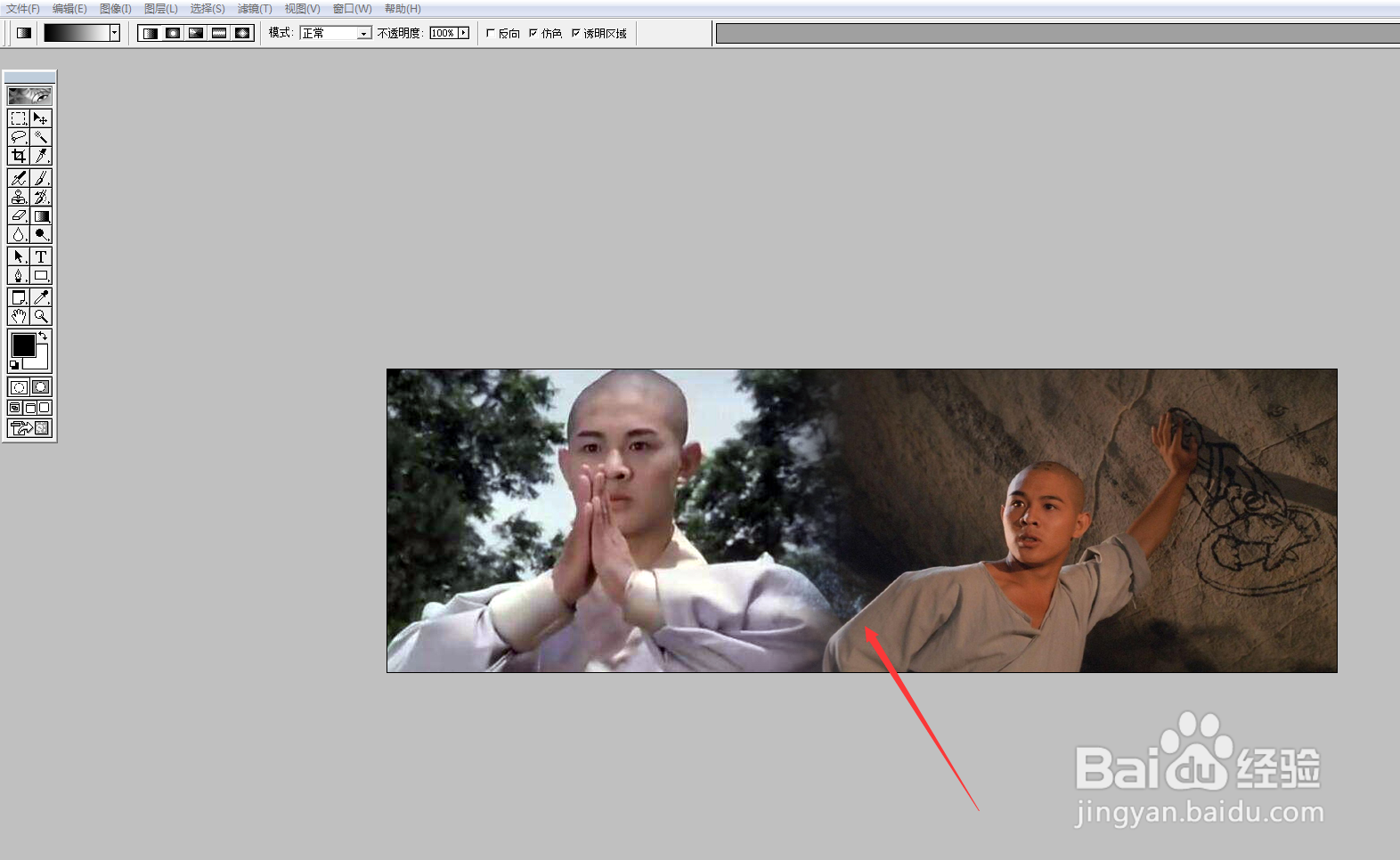1400x860 pixels.
Task: Select the Slice tool
Action: point(41,156)
